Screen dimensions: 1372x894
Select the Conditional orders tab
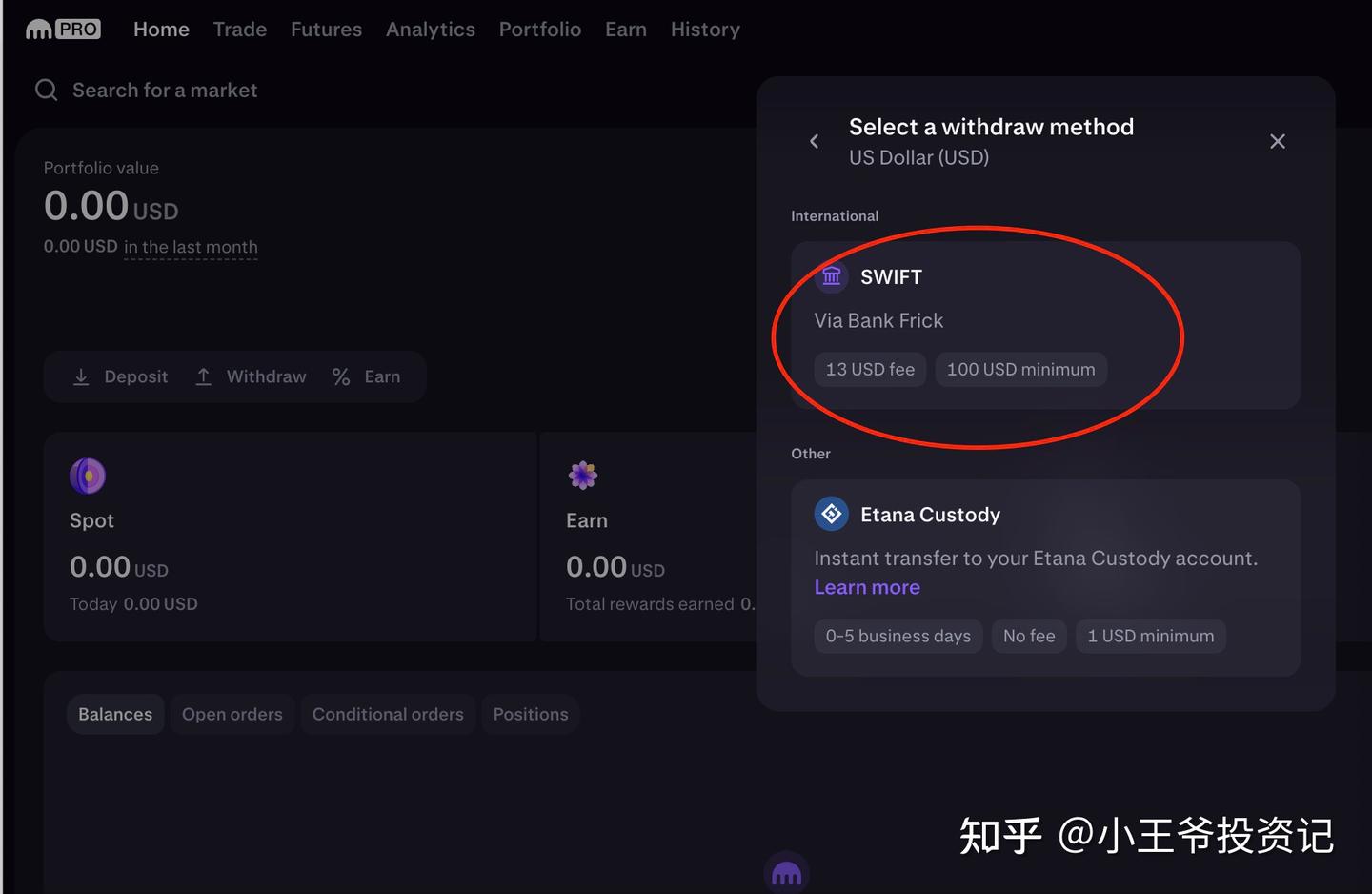[x=388, y=714]
